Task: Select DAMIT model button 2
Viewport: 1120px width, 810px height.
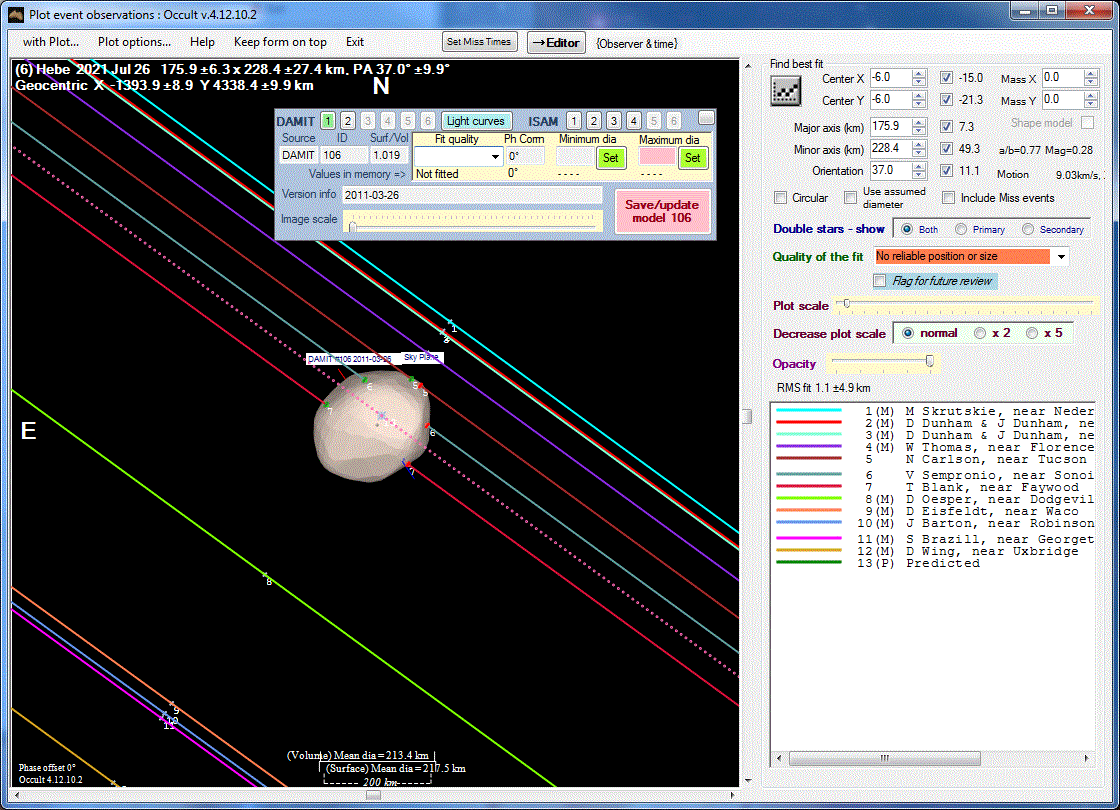Action: tap(348, 121)
